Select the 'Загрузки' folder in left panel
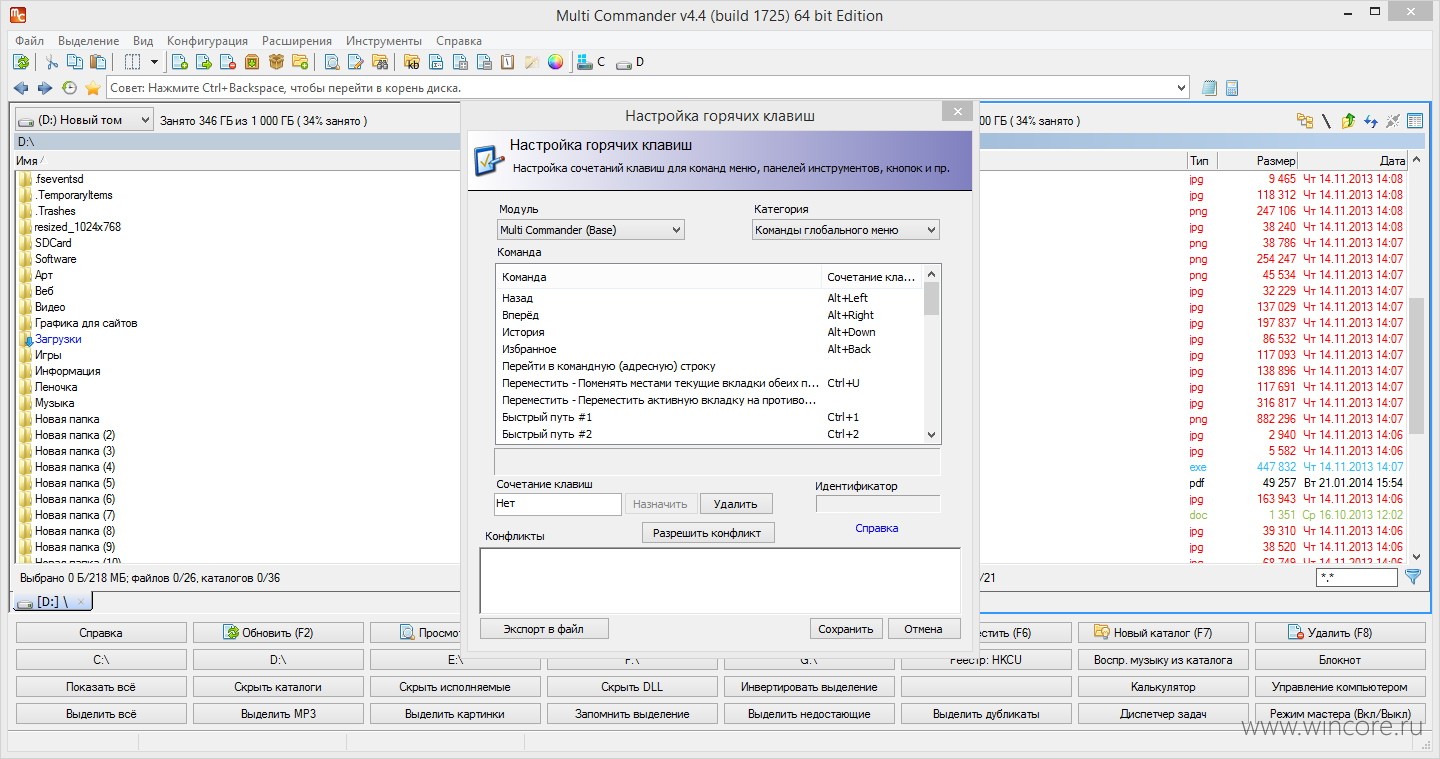 pyautogui.click(x=58, y=339)
